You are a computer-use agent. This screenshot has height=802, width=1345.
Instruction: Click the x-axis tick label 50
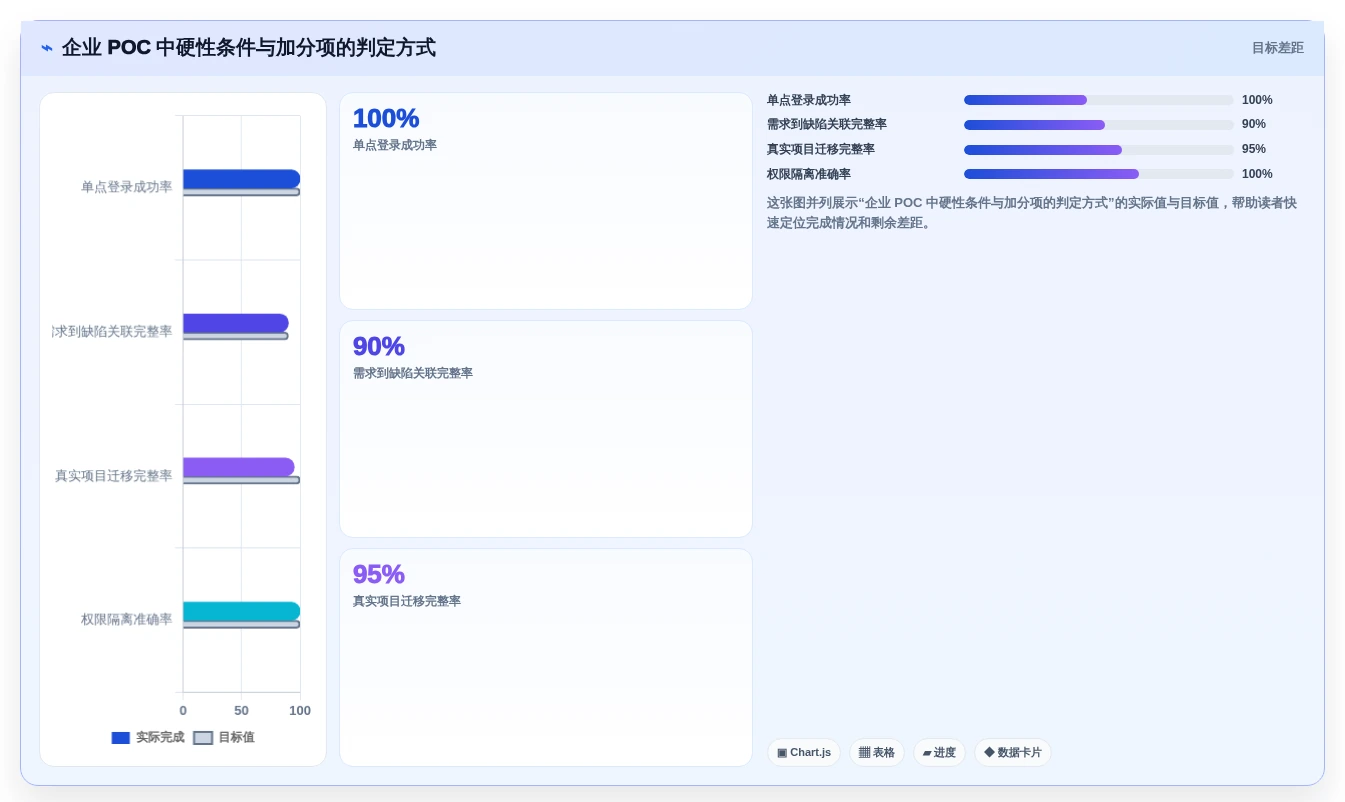tap(241, 711)
